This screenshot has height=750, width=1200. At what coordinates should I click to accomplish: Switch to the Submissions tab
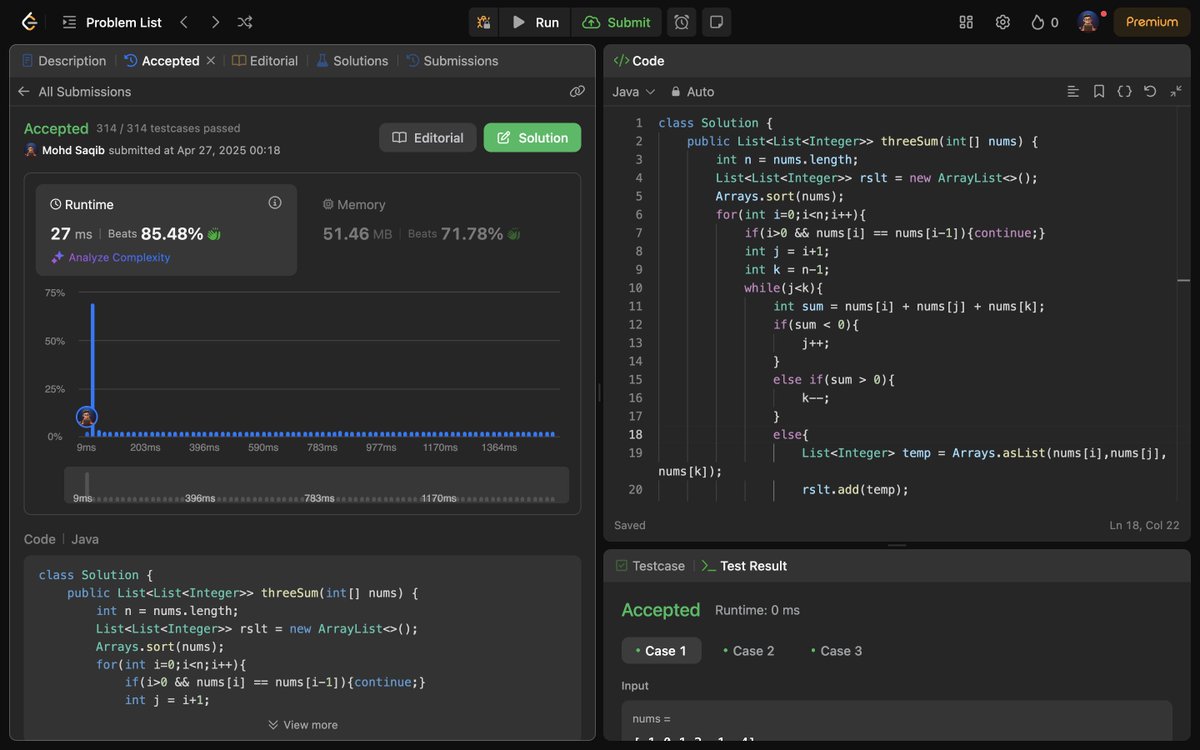pos(452,61)
